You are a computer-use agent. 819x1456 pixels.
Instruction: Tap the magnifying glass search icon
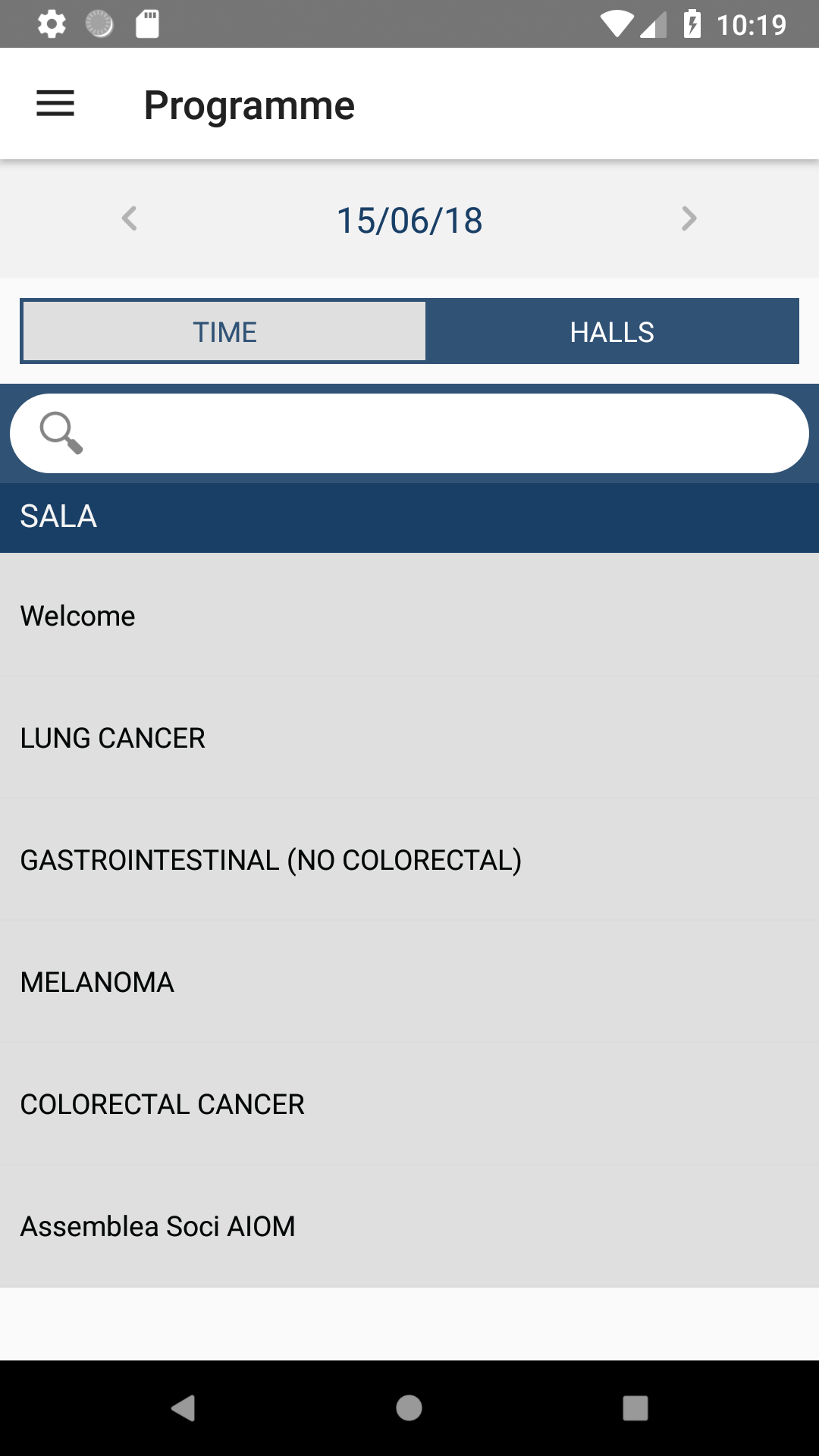coord(61,433)
